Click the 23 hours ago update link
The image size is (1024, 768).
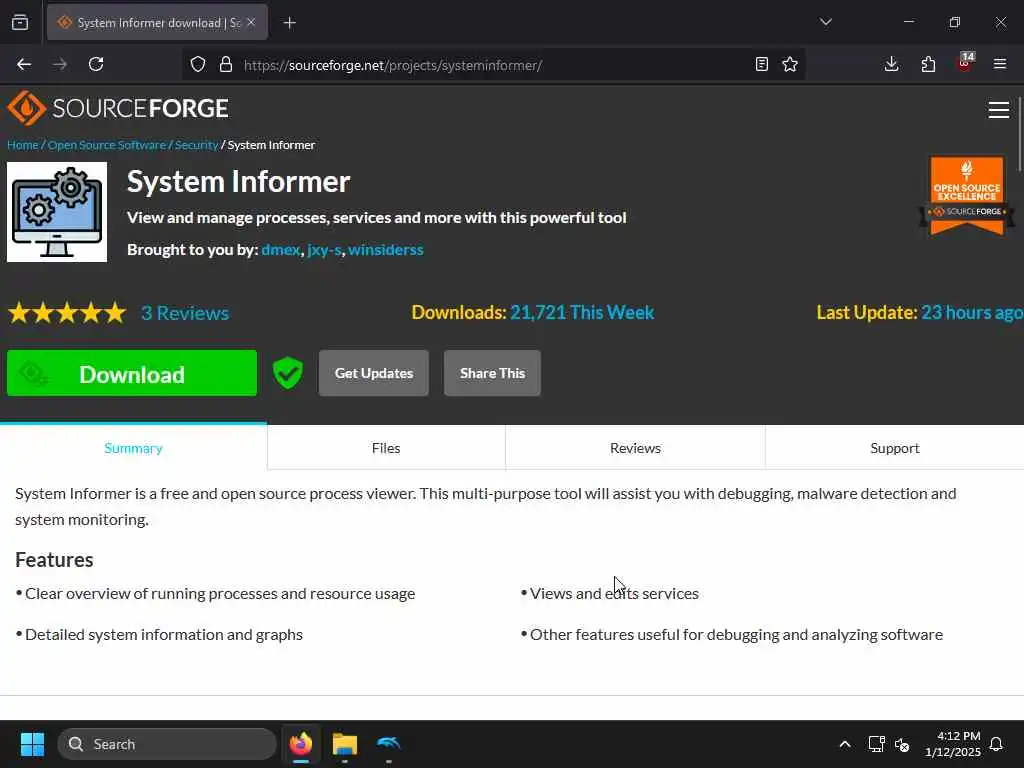point(972,312)
